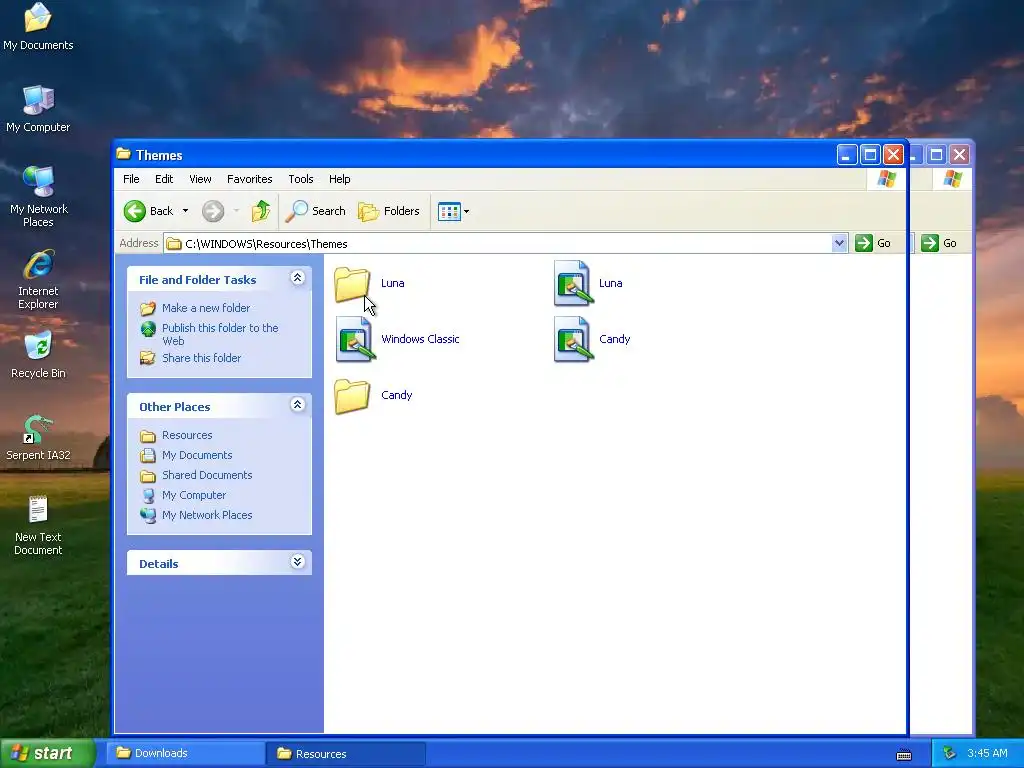The height and width of the screenshot is (768, 1024).
Task: Click Go button in the background window
Action: click(x=939, y=243)
